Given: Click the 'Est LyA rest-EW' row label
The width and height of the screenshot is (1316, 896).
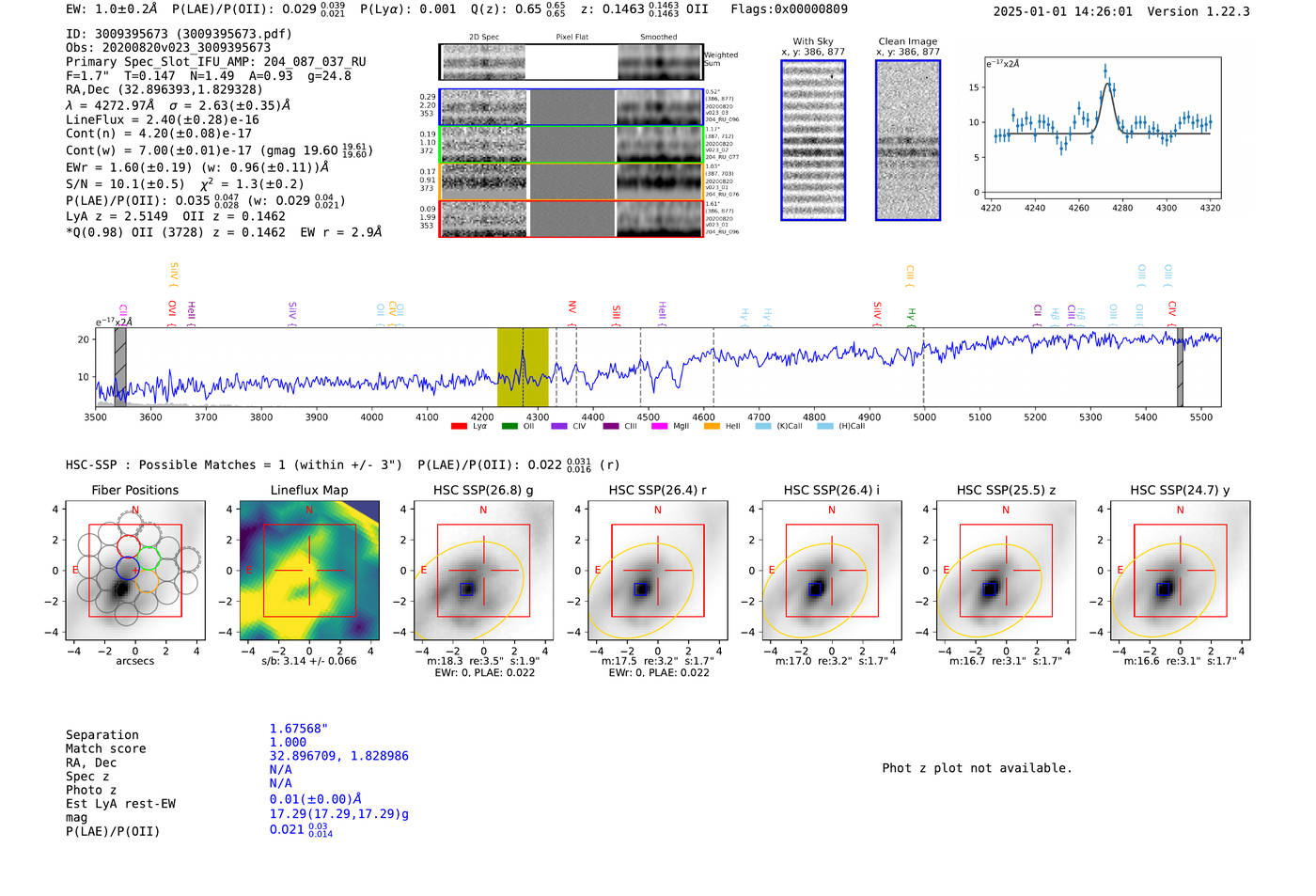Looking at the screenshot, I should pyautogui.click(x=120, y=804).
